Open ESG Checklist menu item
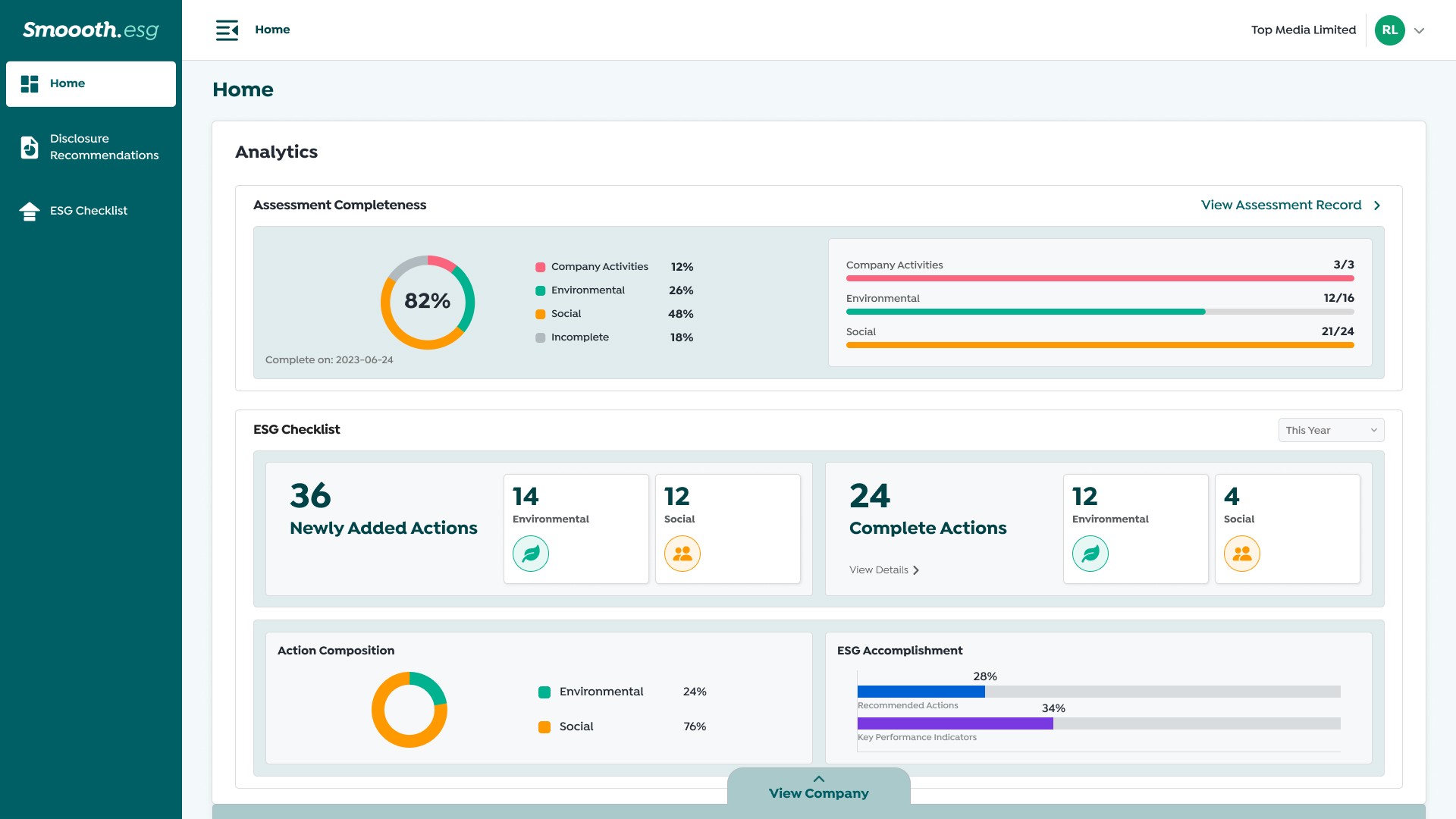Image resolution: width=1456 pixels, height=819 pixels. [89, 211]
